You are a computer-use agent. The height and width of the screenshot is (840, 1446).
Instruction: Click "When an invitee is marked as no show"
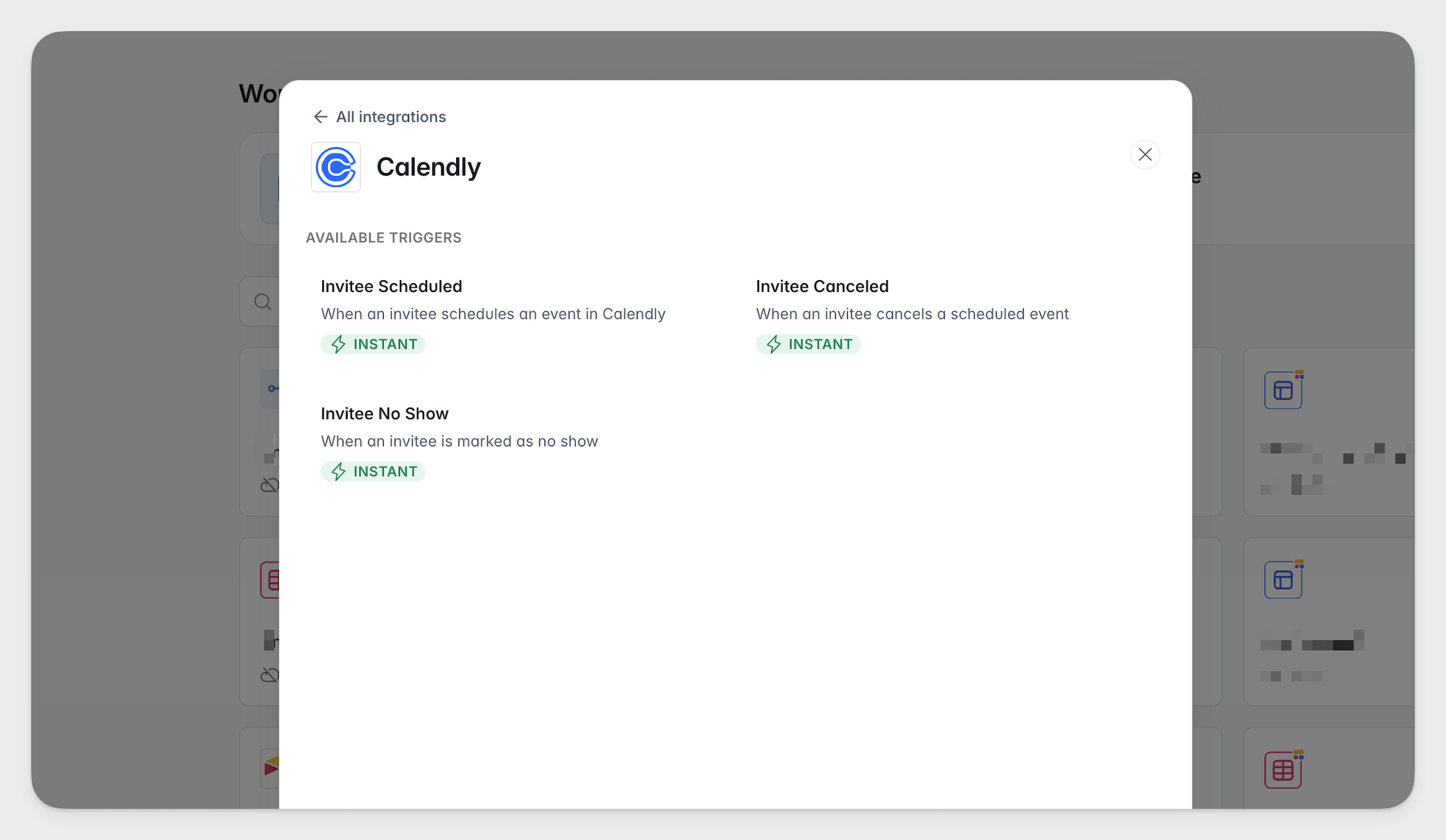point(459,441)
